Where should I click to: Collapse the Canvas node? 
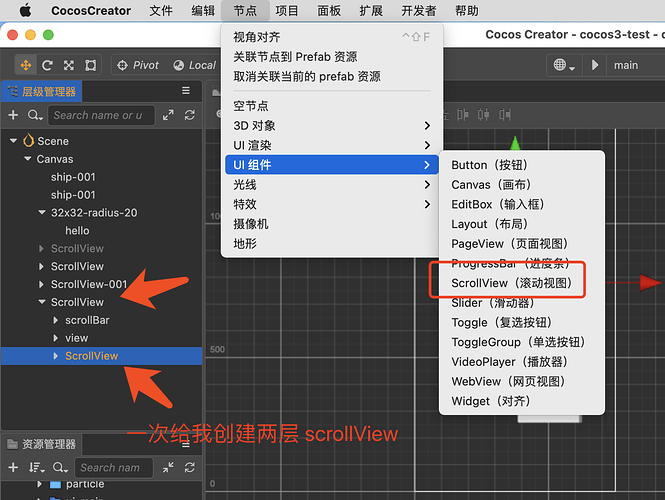click(x=28, y=159)
